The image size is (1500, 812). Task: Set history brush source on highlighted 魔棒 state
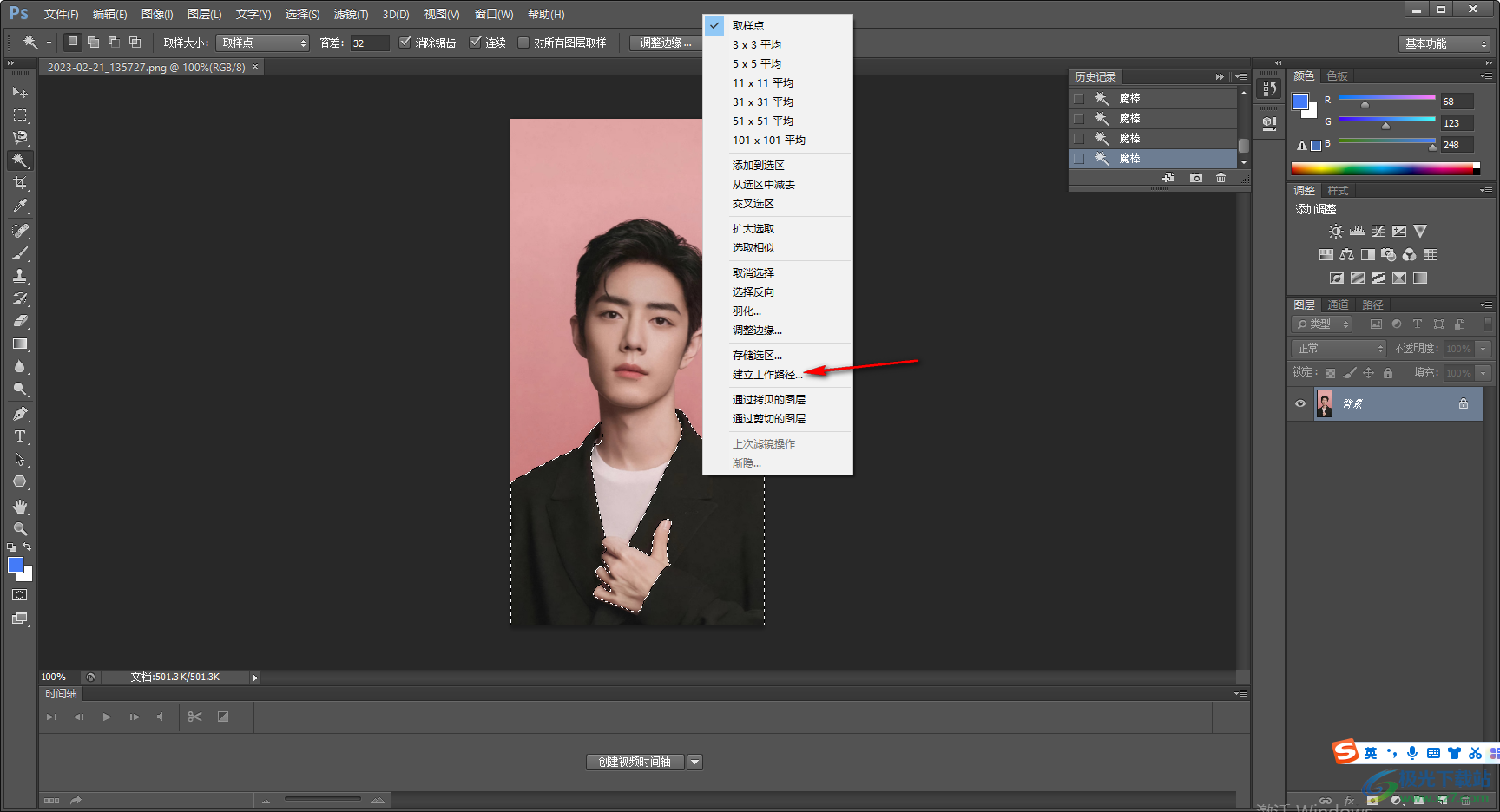click(1079, 159)
